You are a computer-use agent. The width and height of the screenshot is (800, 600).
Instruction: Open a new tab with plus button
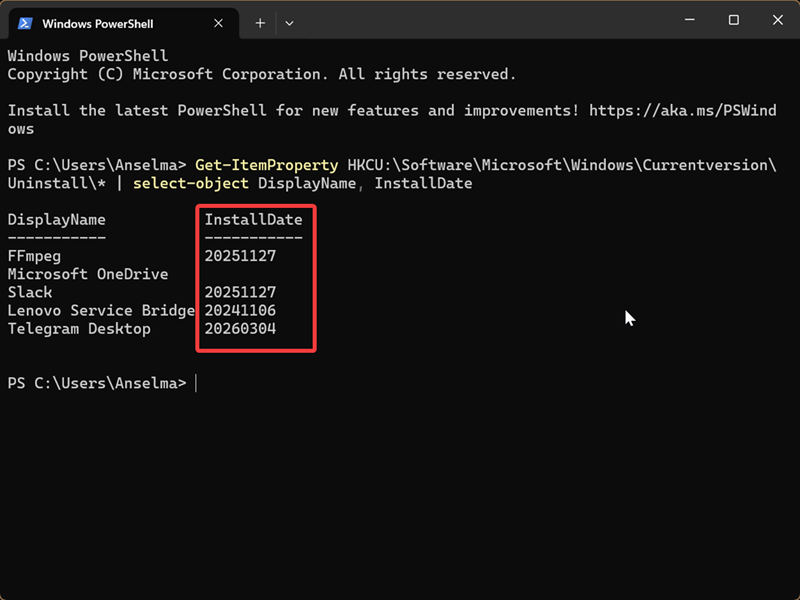[260, 22]
